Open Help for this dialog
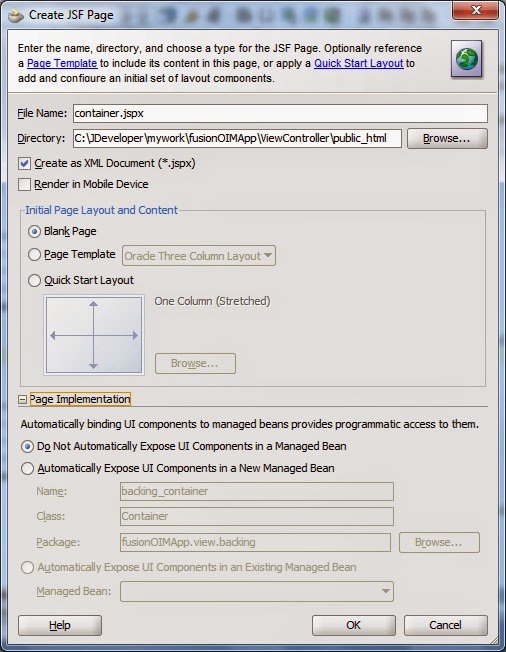Viewport: 506px width, 652px height. [x=60, y=625]
